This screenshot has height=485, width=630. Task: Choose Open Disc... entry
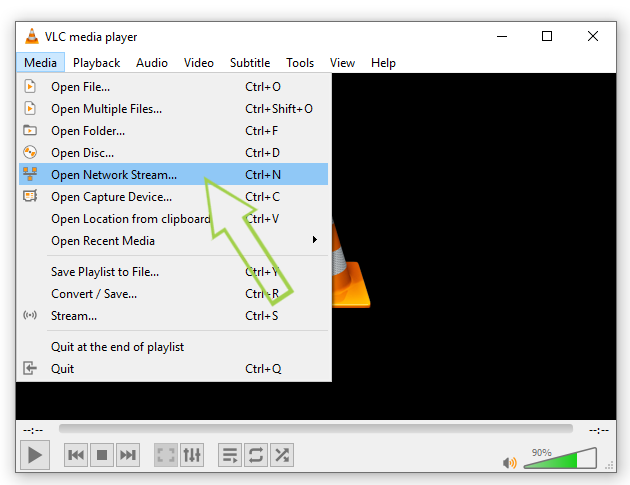coord(174,152)
